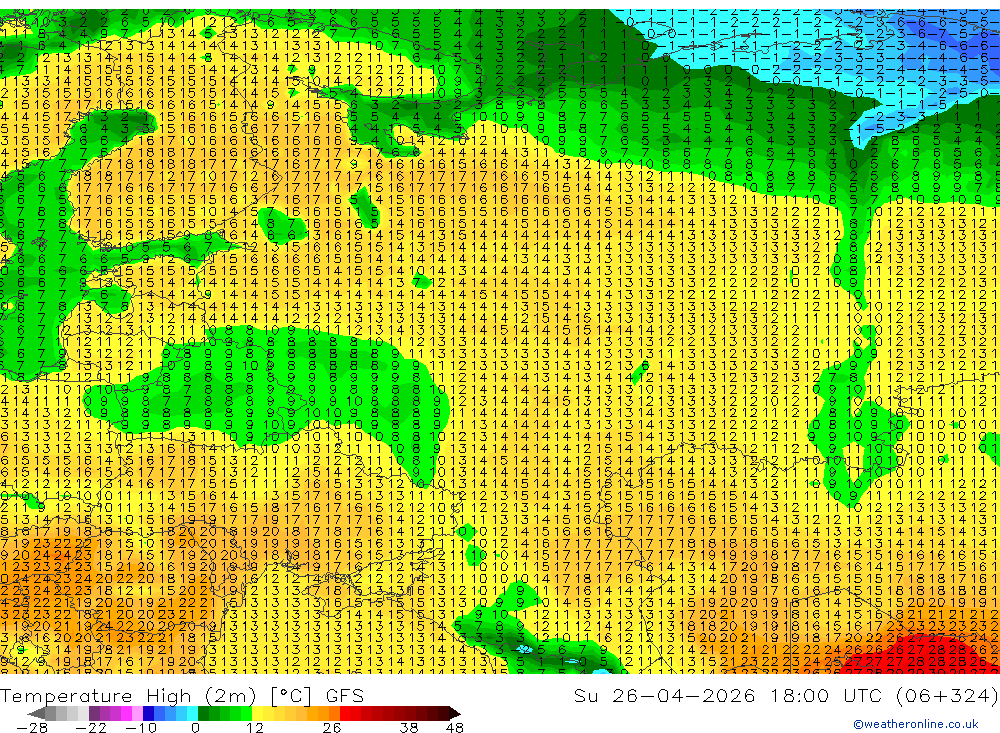Pick the yellow legend swatch at 12
Image resolution: width=1000 pixels, height=733 pixels.
coord(258,714)
